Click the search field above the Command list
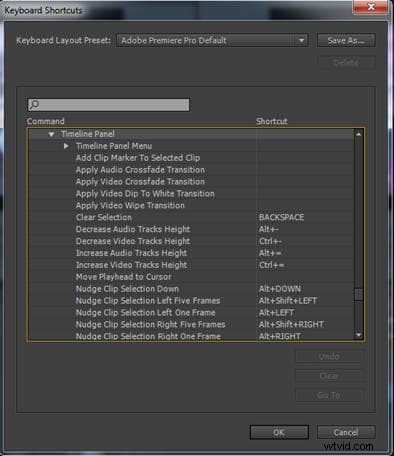 [109, 105]
